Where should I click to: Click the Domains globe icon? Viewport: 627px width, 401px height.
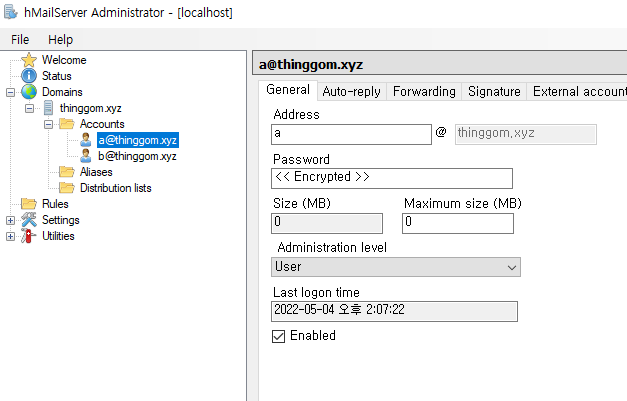pyautogui.click(x=29, y=92)
